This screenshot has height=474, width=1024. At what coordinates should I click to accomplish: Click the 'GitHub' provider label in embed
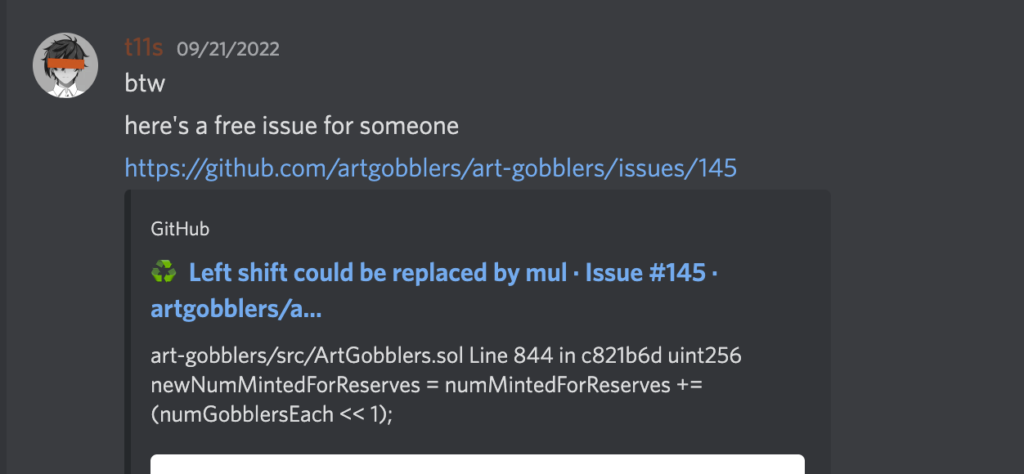pos(180,229)
